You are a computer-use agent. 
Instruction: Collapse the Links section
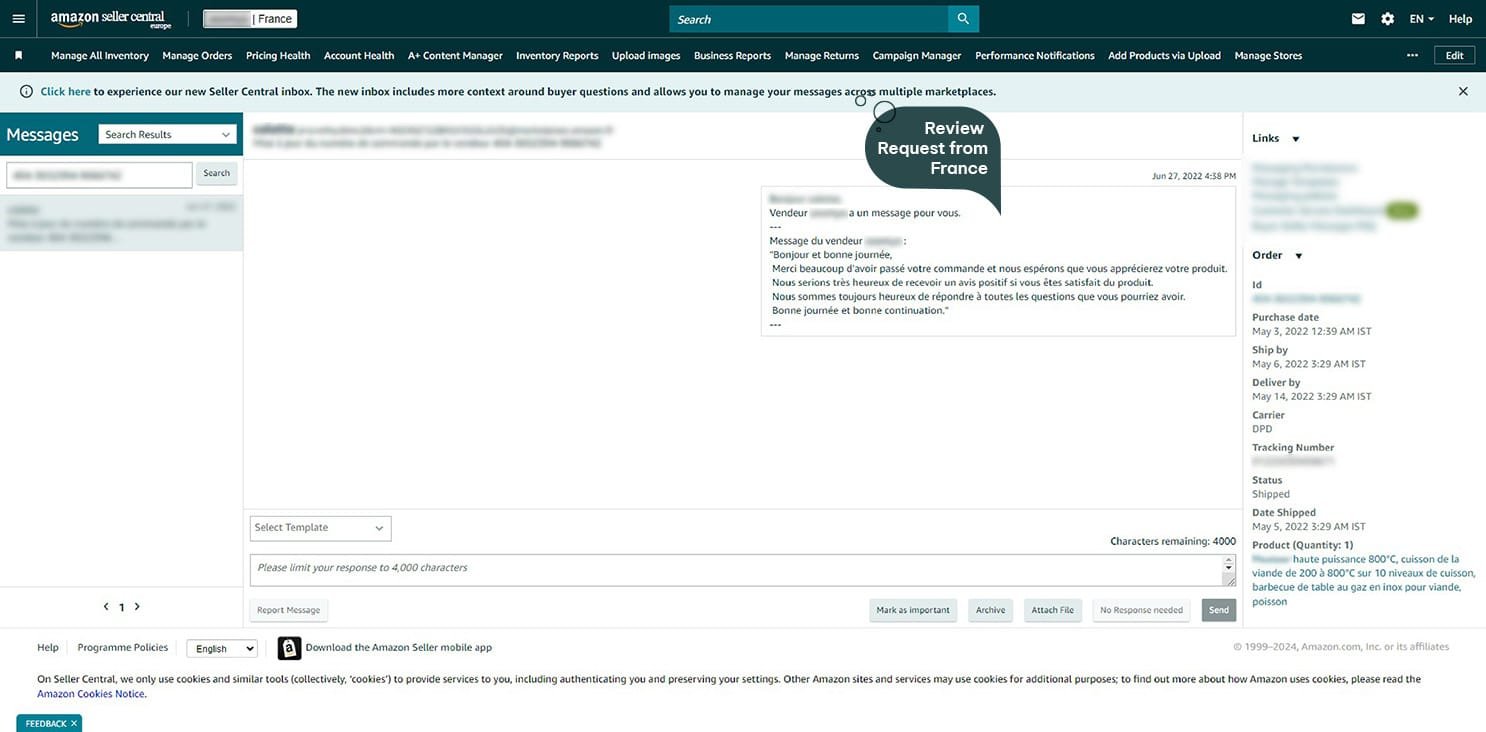pos(1296,139)
